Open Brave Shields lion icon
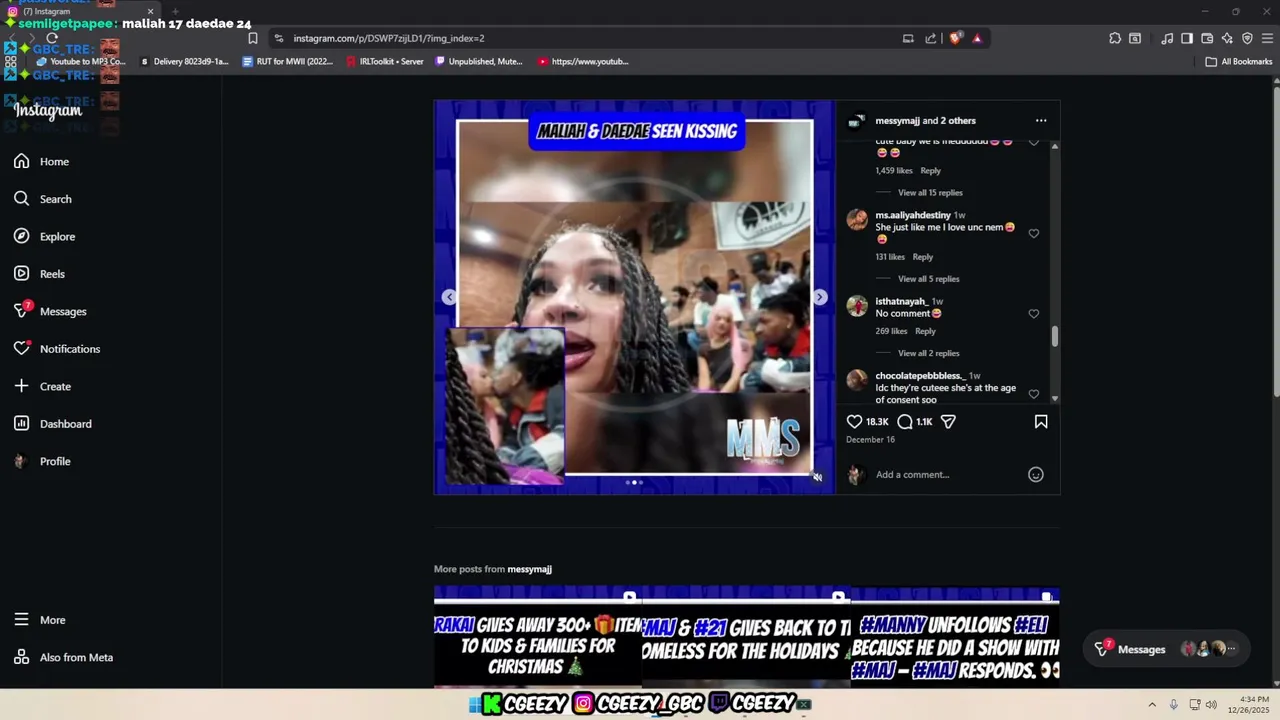This screenshot has width=1280, height=720. [955, 38]
